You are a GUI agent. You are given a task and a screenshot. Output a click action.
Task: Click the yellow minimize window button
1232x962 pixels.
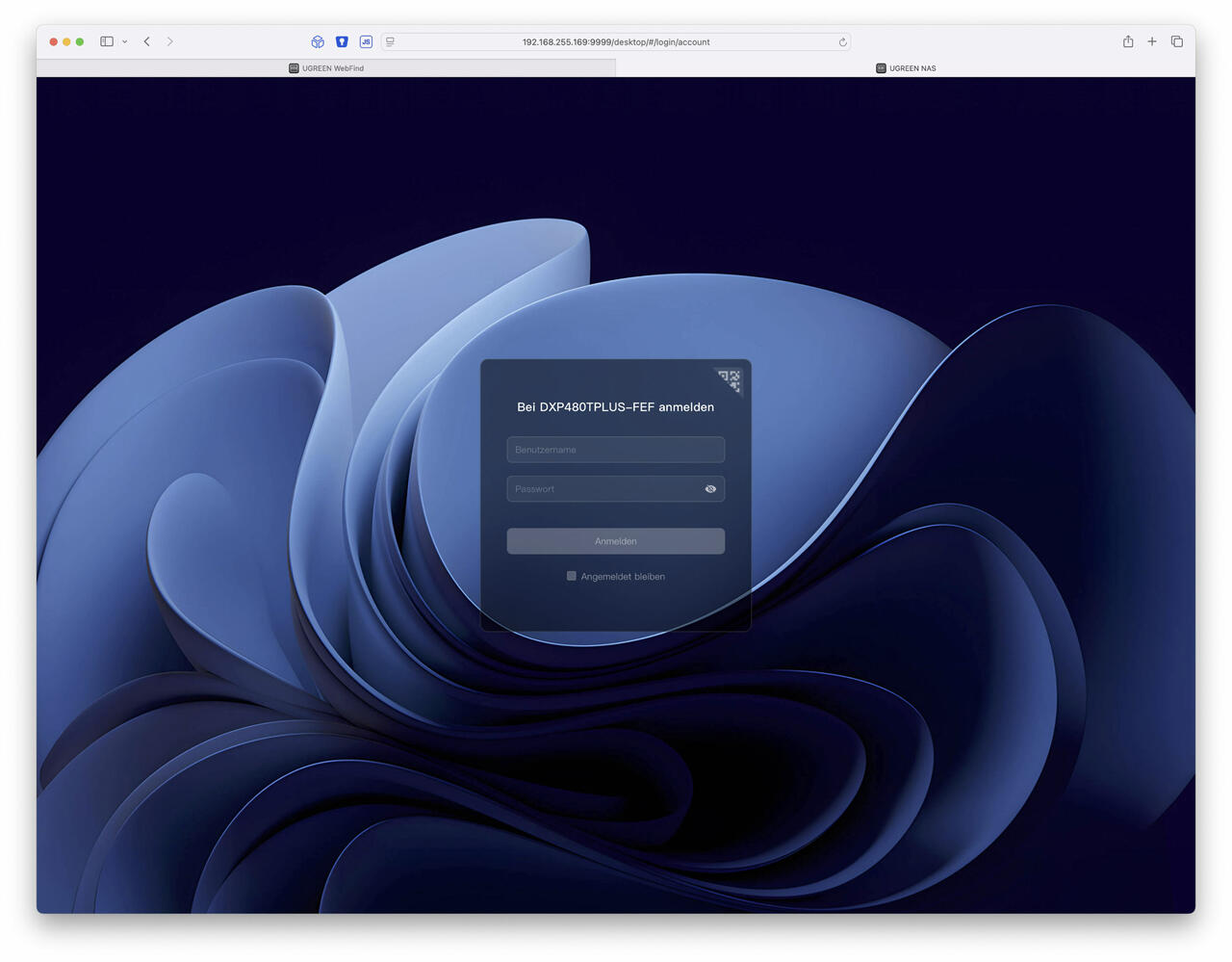tap(66, 41)
